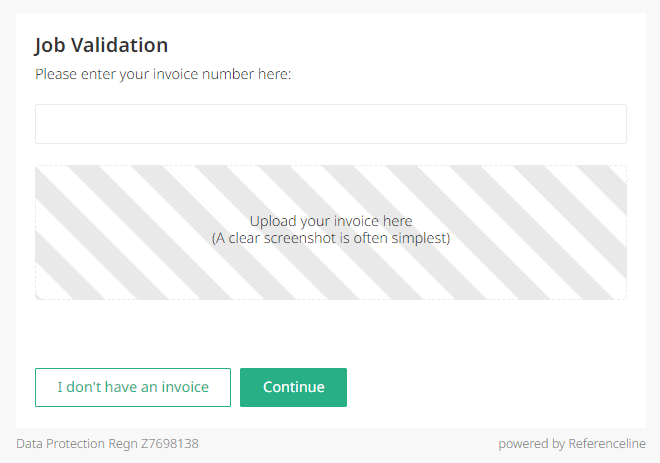Select the "Job Validation" heading
The image size is (660, 463).
point(101,45)
